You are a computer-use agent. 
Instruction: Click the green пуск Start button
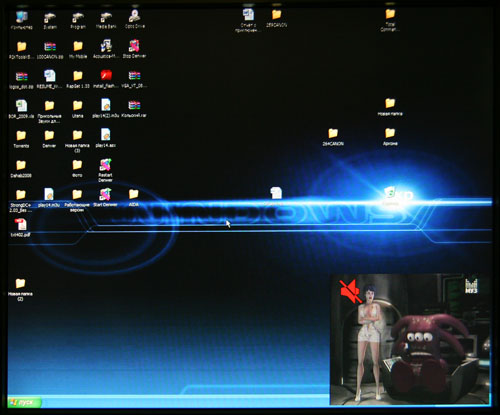coord(25,402)
